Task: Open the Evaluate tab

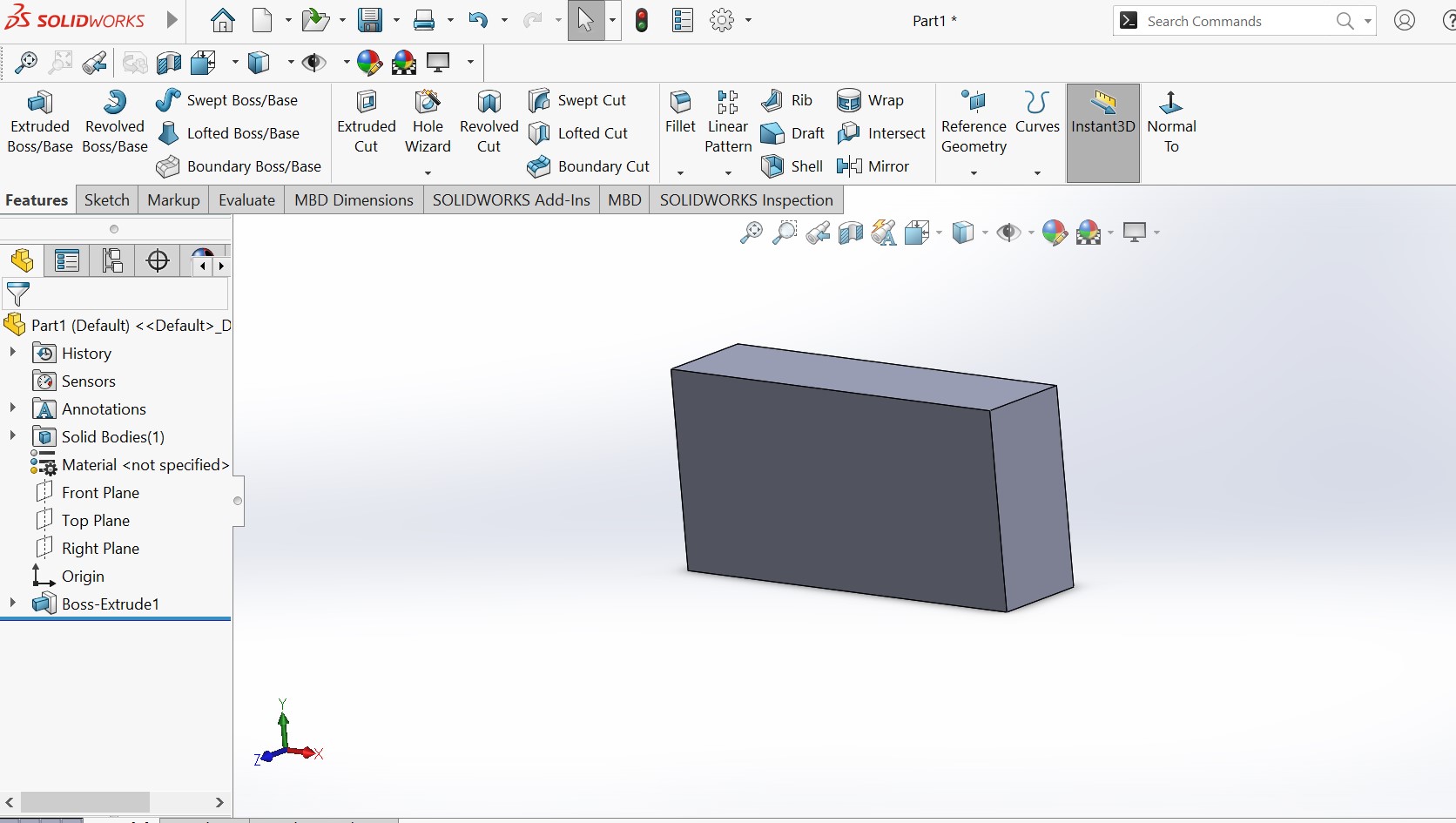Action: click(x=246, y=199)
